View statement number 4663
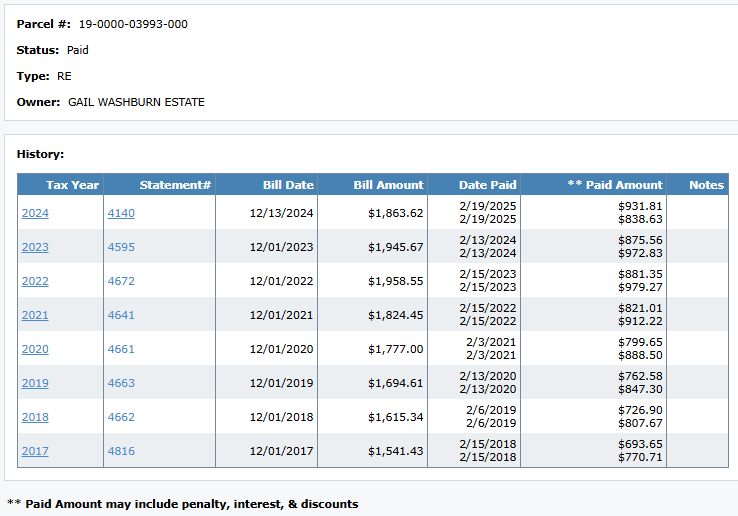Screen dimensions: 738x516 121,383
